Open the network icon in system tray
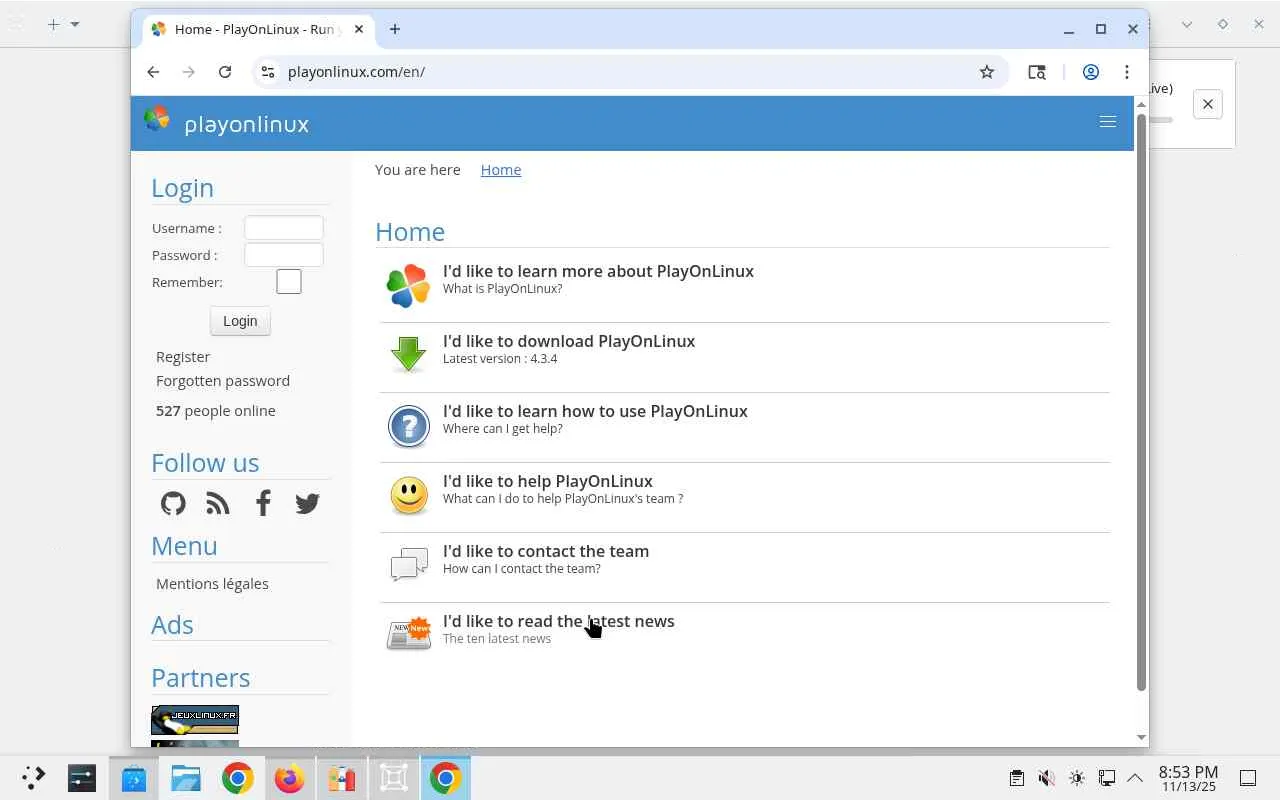Image resolution: width=1280 pixels, height=800 pixels. tap(1106, 778)
